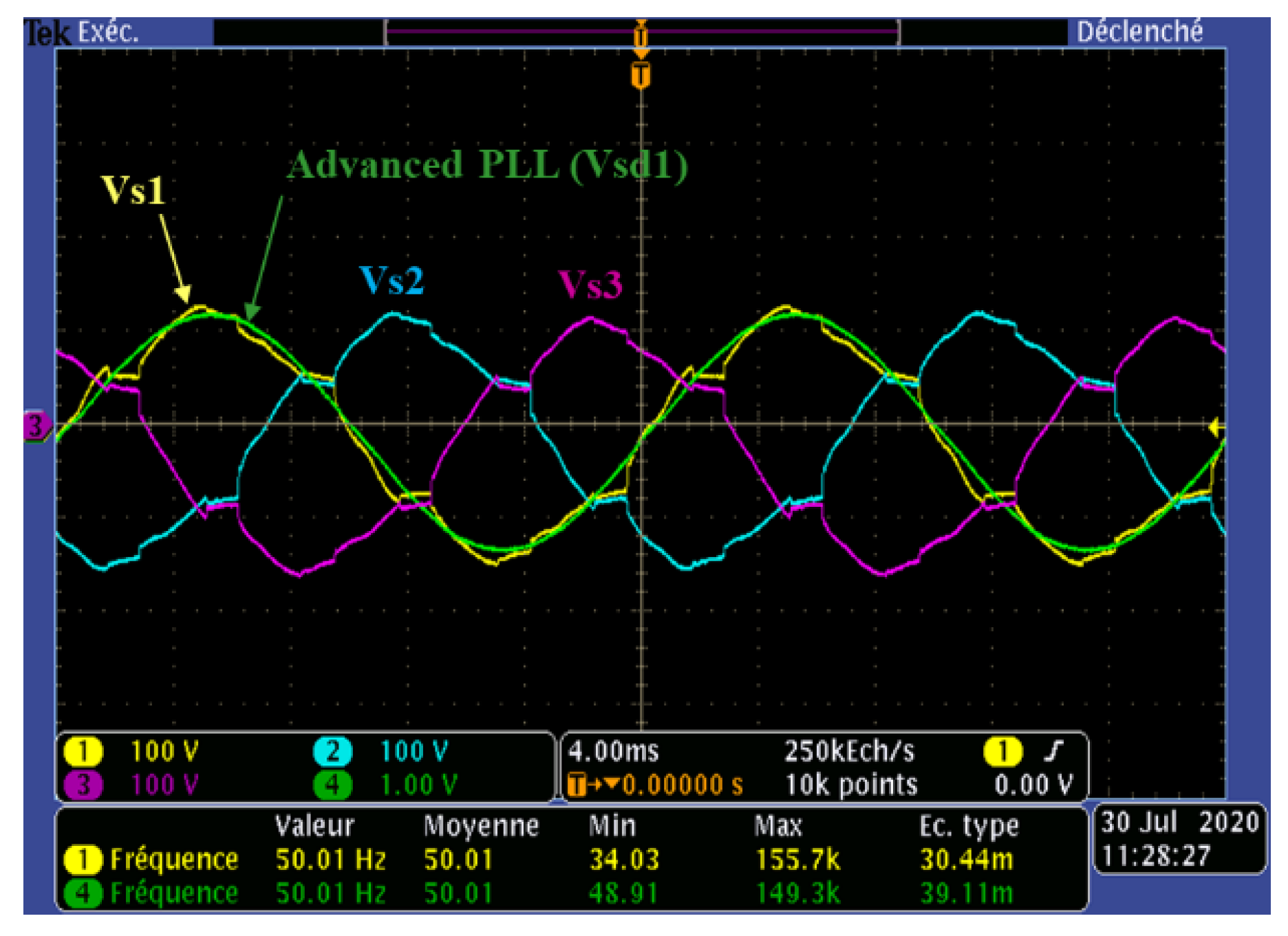1288x936 pixels.
Task: Click the time 11:28:27
Action: tap(1156, 857)
